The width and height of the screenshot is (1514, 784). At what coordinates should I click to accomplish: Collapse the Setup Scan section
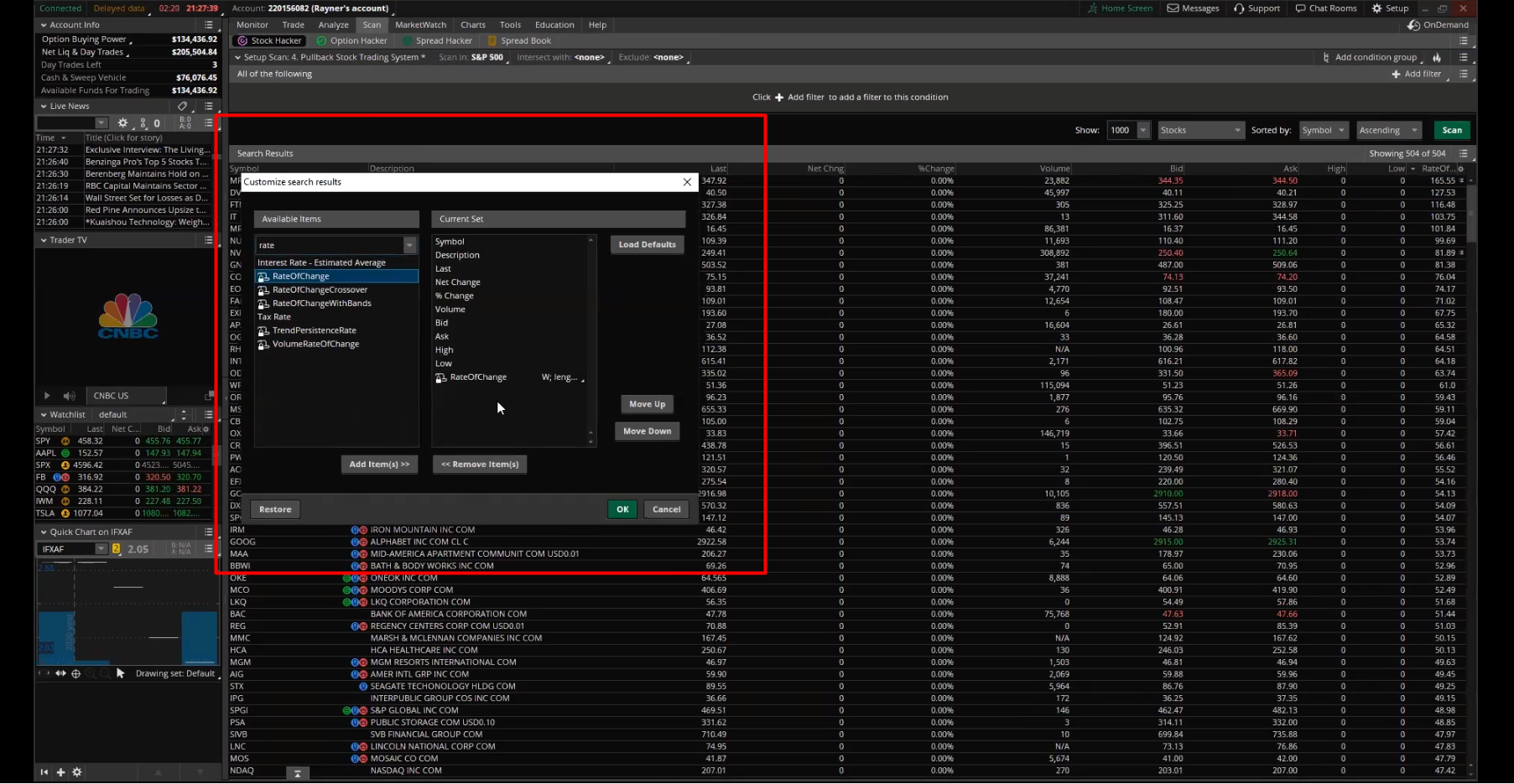pyautogui.click(x=237, y=58)
